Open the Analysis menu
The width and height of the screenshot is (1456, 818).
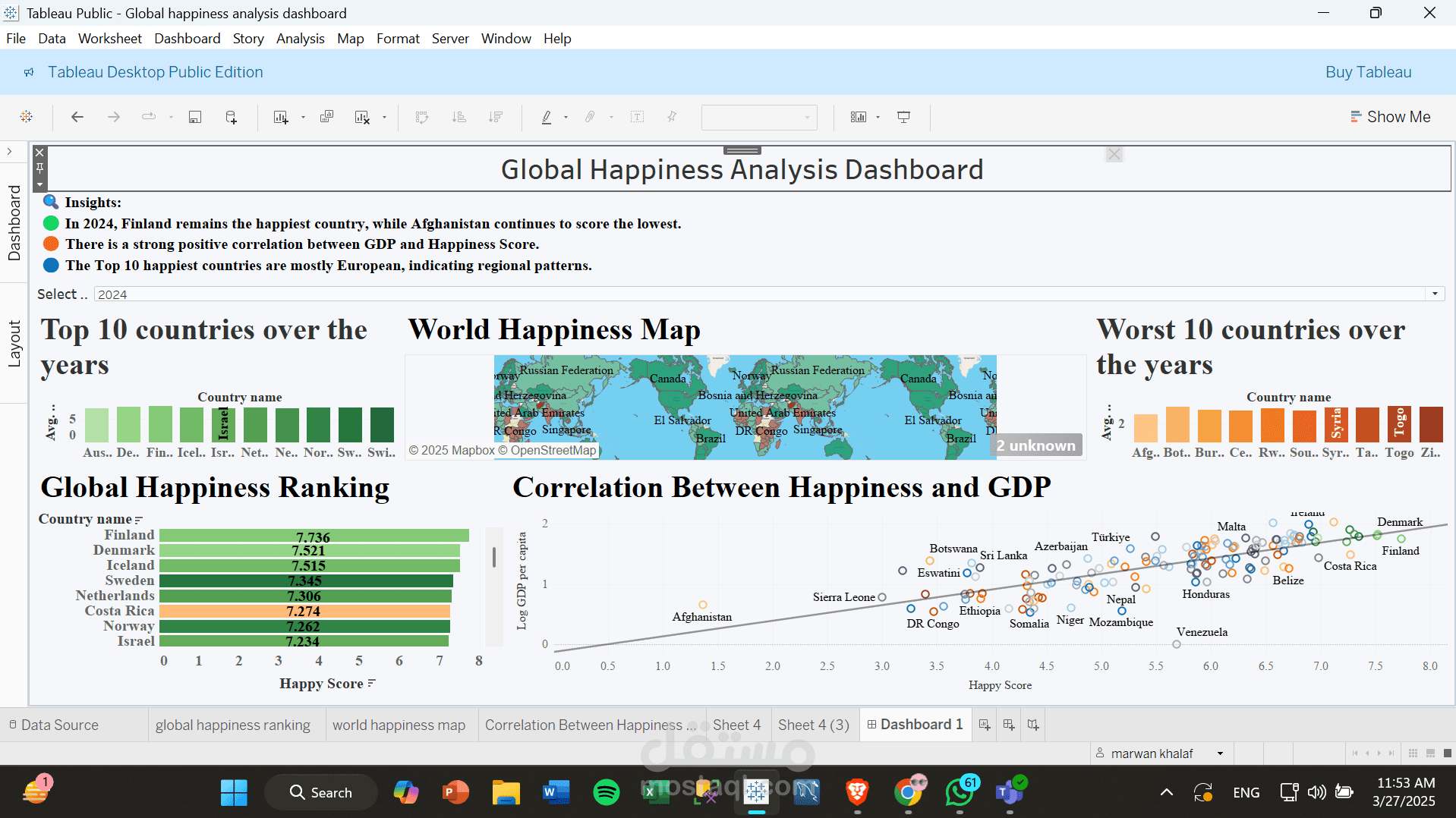click(300, 39)
